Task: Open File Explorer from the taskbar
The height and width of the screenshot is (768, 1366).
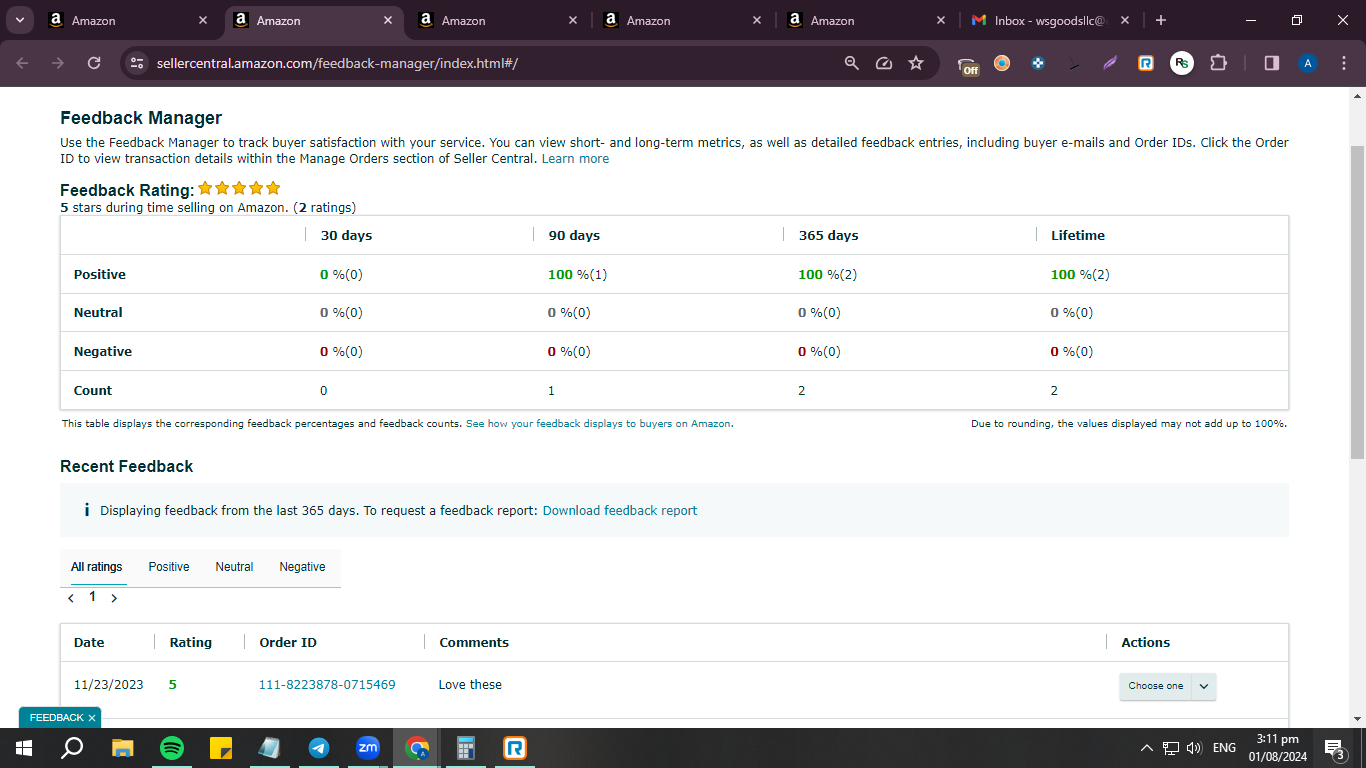Action: coord(122,748)
